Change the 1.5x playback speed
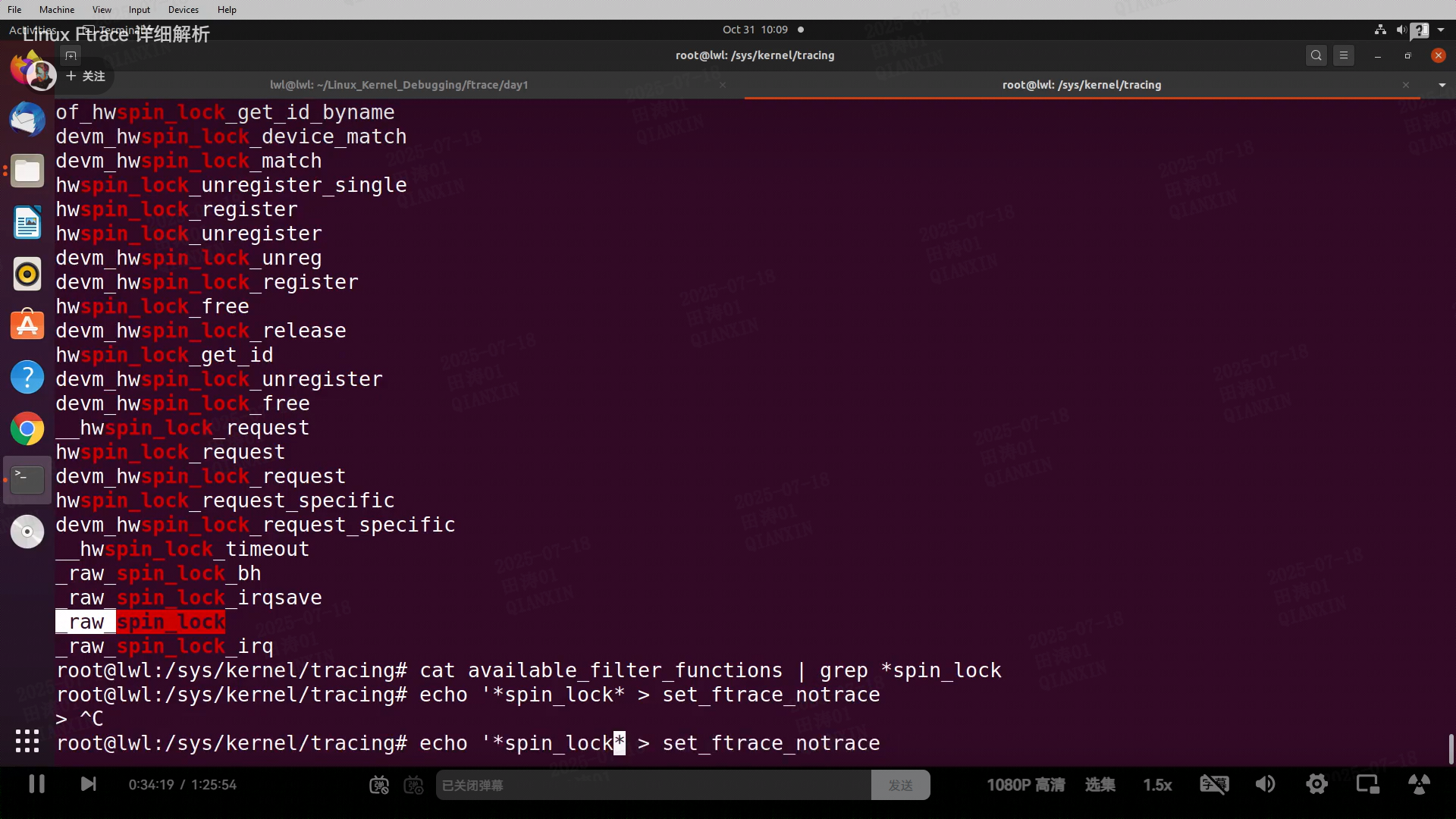1456x819 pixels. click(1157, 785)
